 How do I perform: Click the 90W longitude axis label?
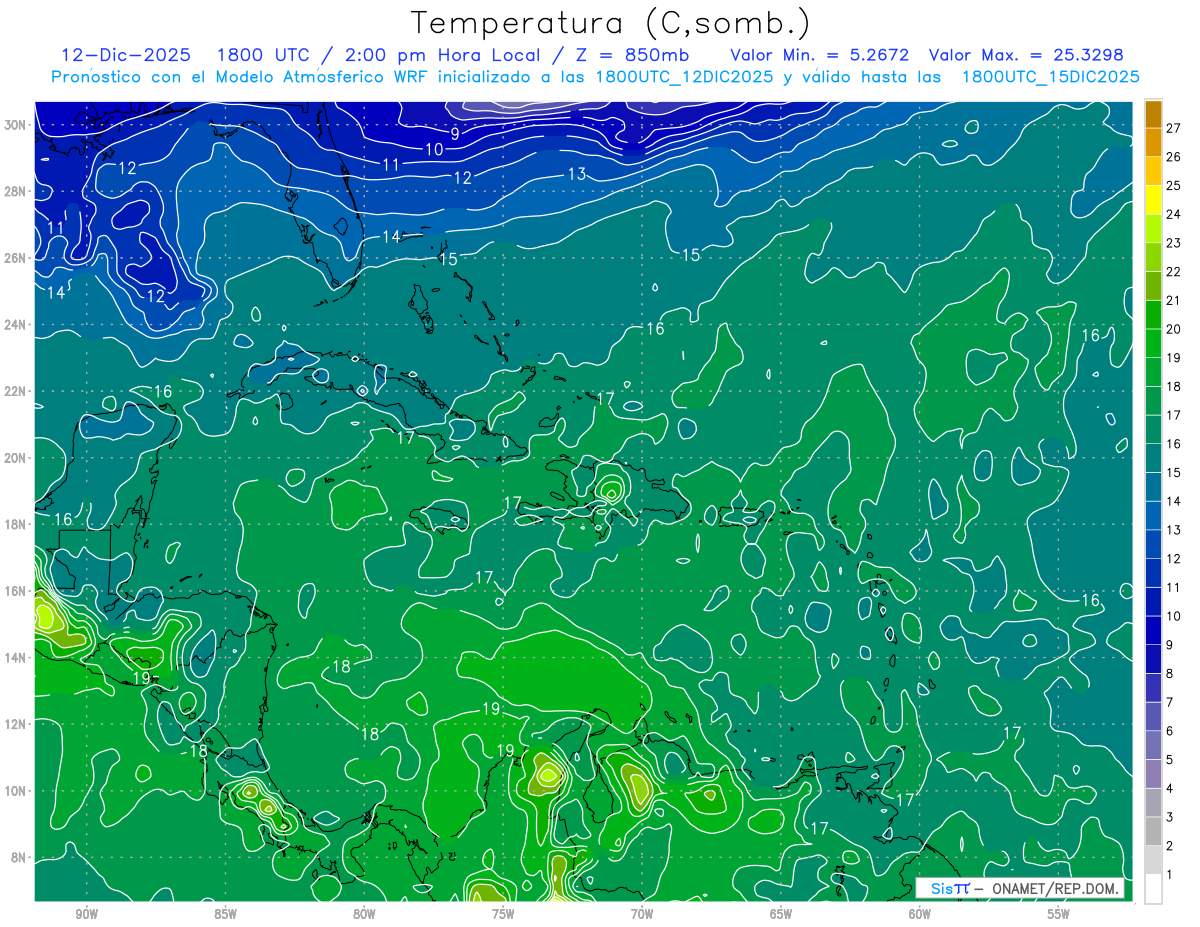[x=87, y=914]
